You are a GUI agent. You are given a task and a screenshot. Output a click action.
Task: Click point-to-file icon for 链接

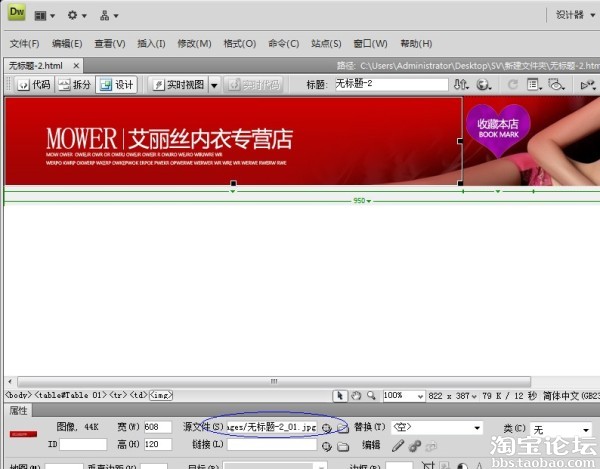point(326,446)
